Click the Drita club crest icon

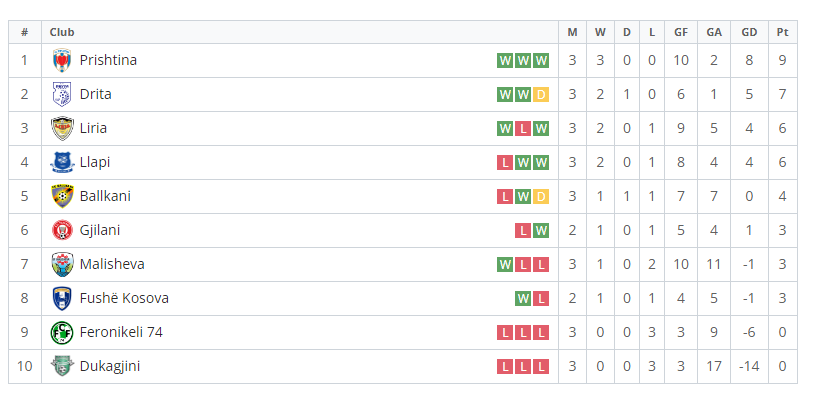62,95
